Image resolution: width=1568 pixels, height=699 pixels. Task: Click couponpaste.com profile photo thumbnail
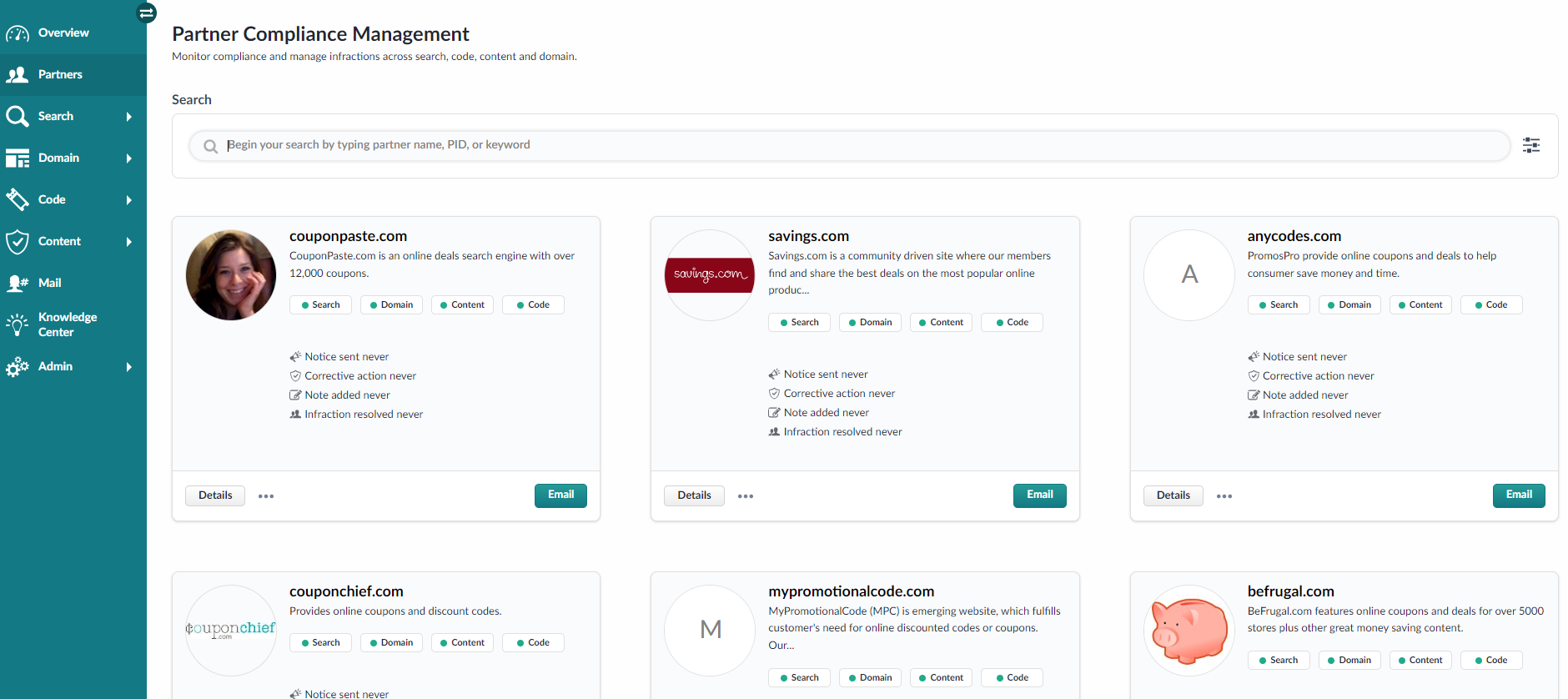(x=231, y=275)
